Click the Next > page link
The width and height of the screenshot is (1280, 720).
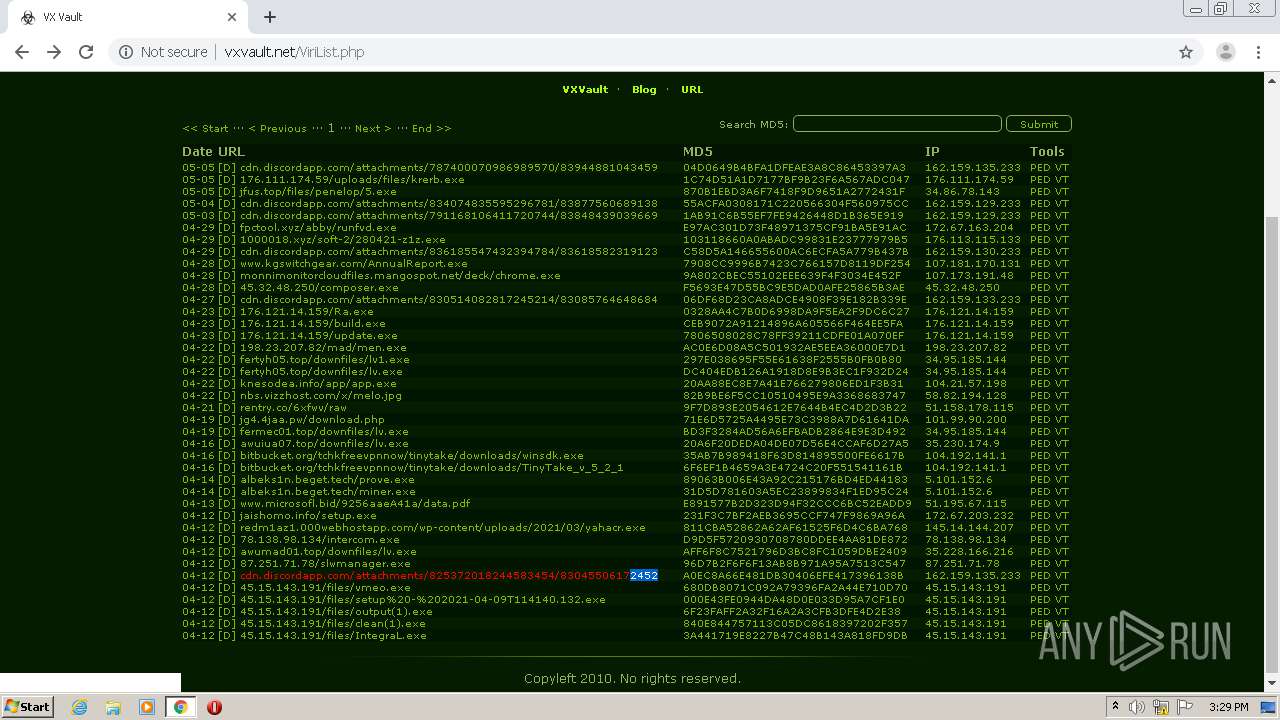(x=373, y=128)
